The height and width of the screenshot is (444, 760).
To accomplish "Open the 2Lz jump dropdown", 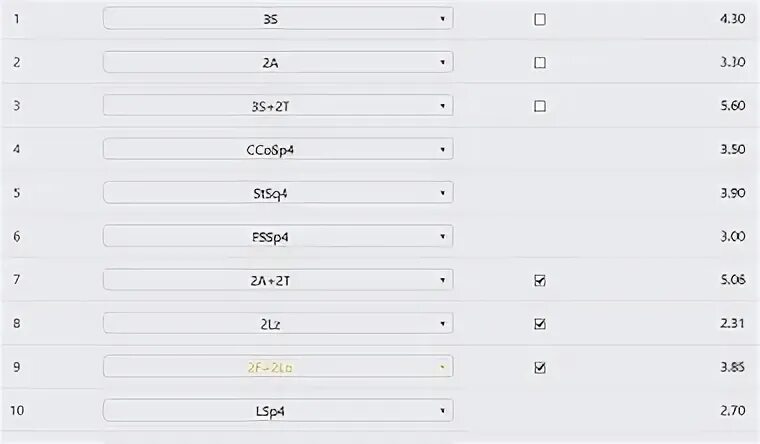I will (278, 323).
